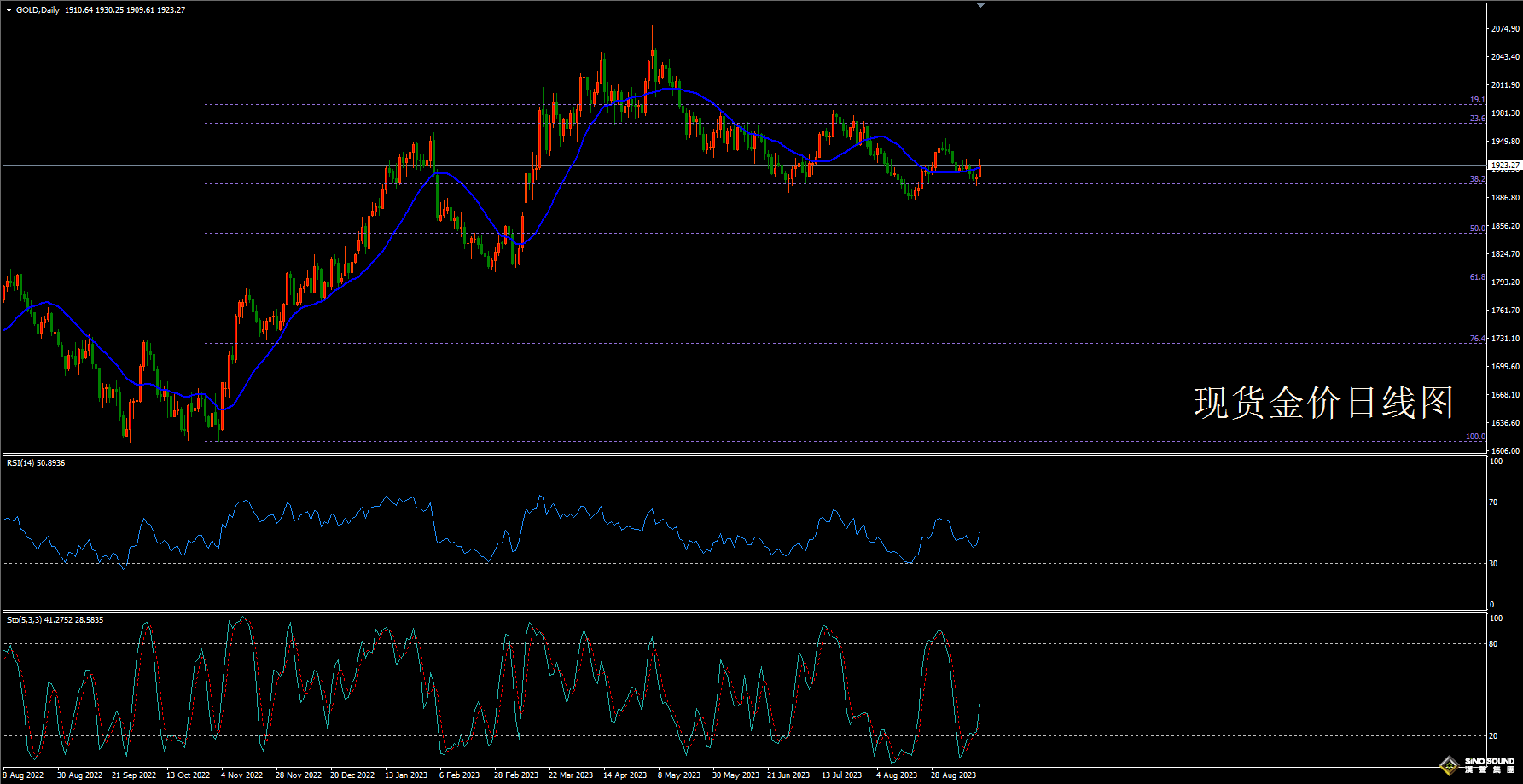Click the GOLD,Daily symbol title text
Viewport: 1523px width, 784px height.
click(38, 10)
